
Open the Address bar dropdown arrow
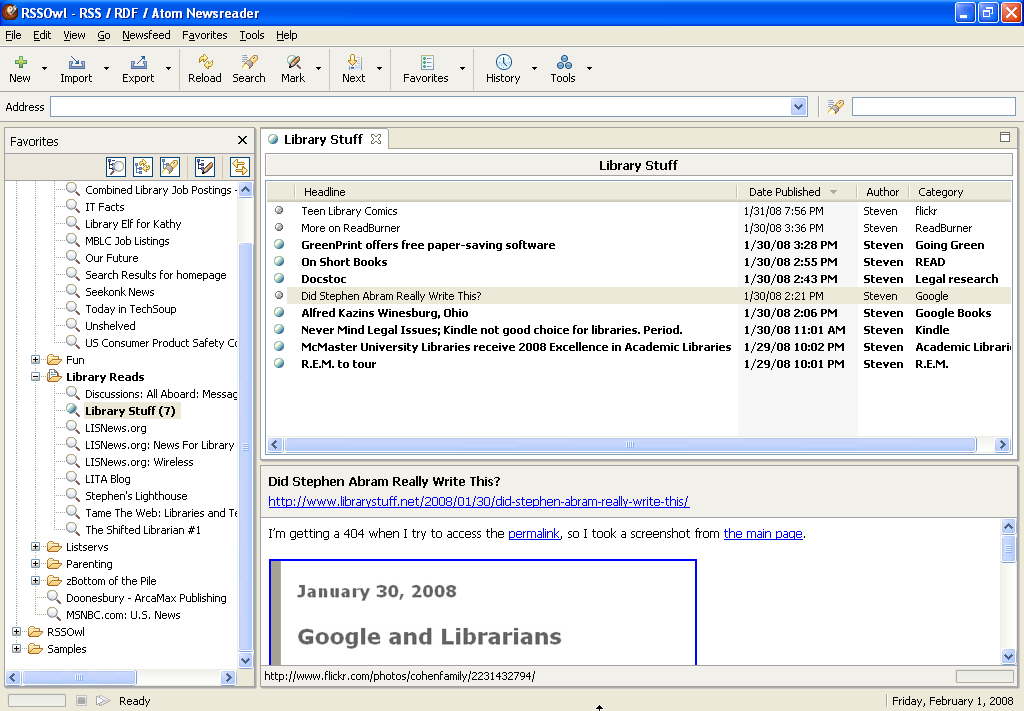799,106
